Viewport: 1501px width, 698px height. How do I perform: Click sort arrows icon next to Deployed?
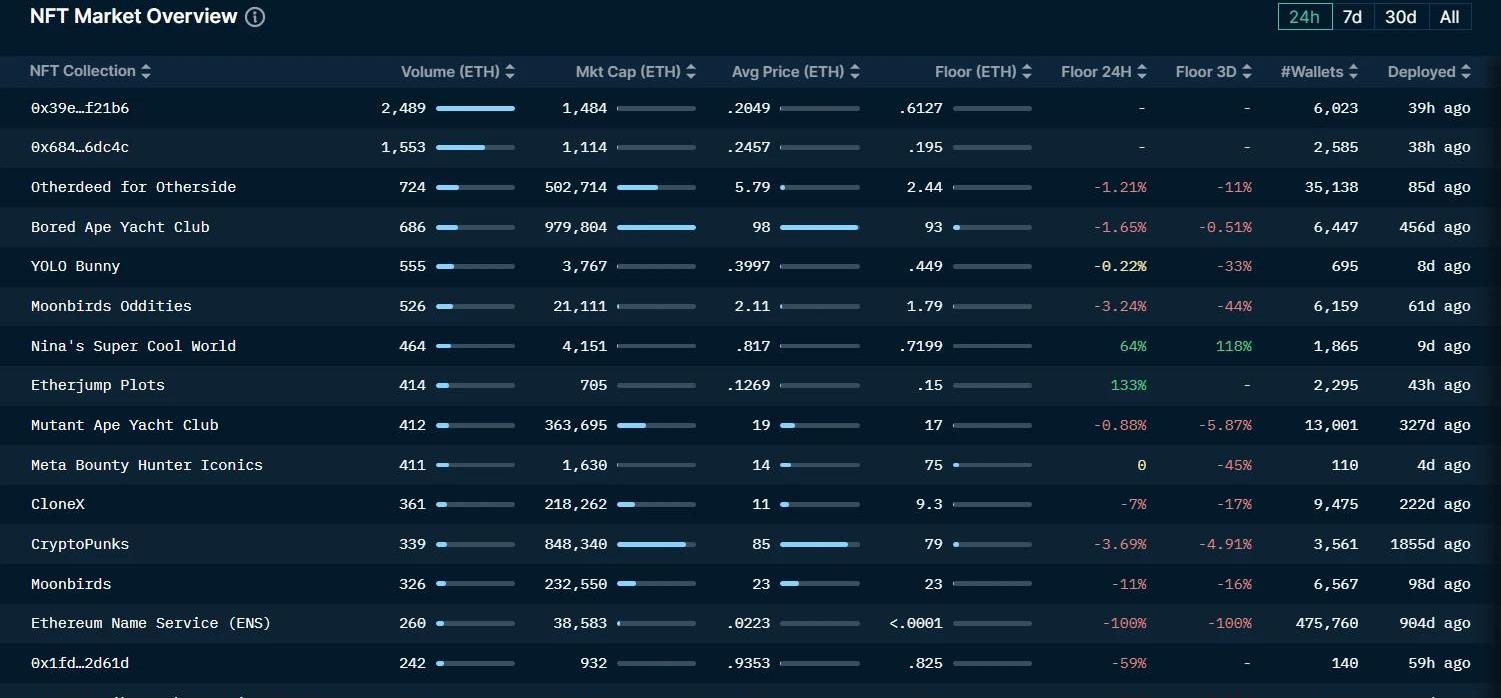tap(1466, 72)
